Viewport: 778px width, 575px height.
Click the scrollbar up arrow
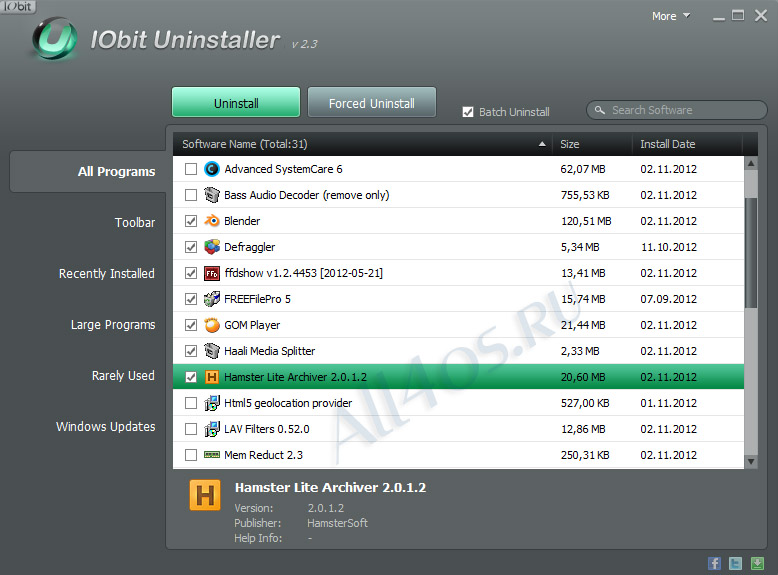(751, 163)
